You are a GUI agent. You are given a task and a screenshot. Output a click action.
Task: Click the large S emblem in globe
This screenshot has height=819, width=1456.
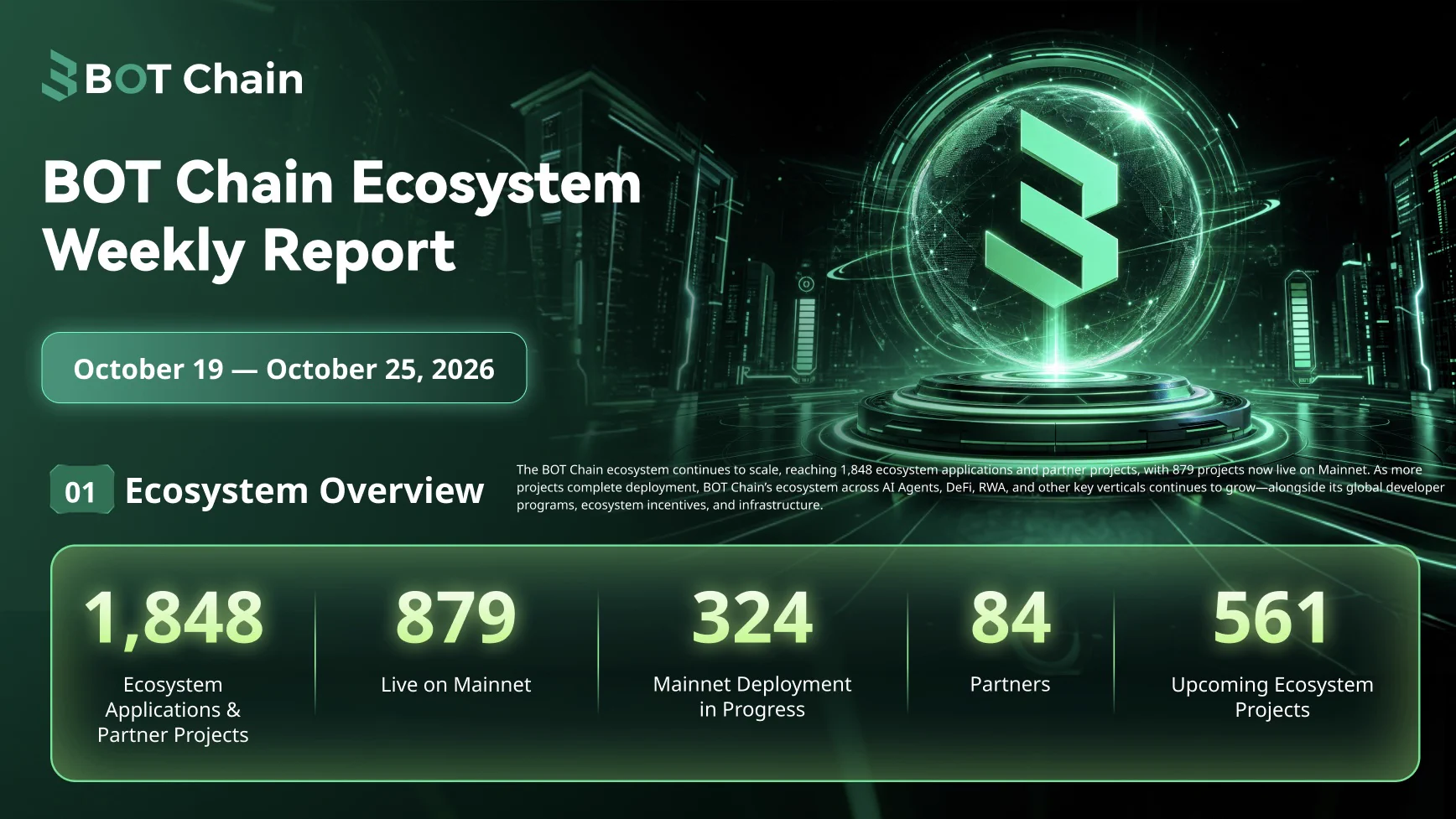1052,207
